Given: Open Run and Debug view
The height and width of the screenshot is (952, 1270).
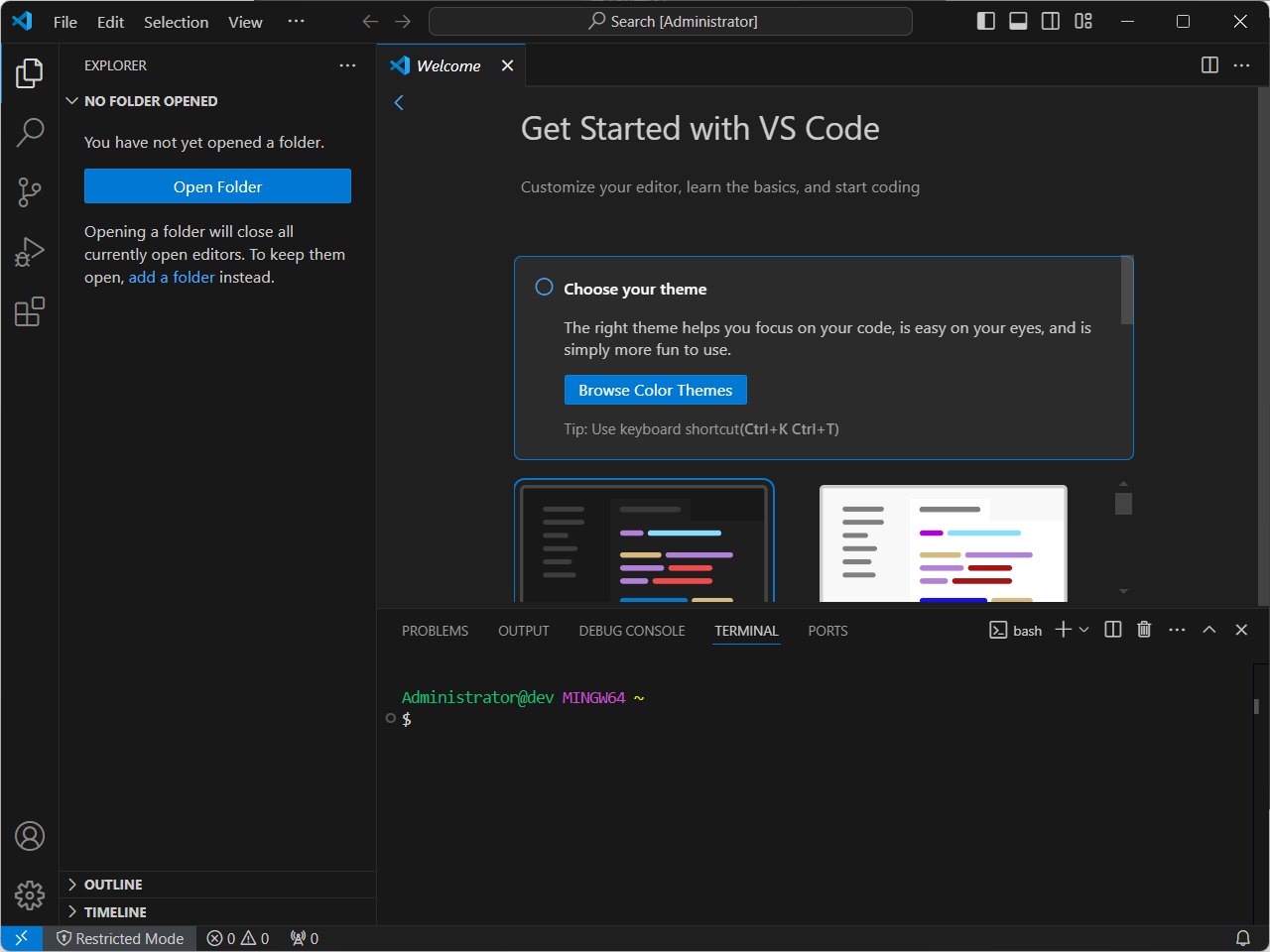Looking at the screenshot, I should (x=30, y=252).
